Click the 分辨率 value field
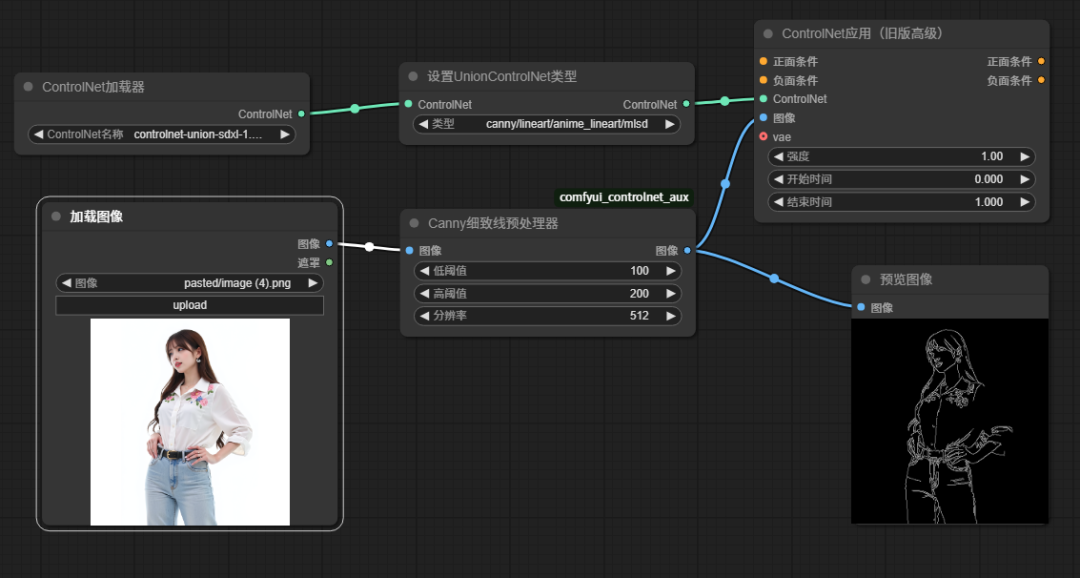Screen dimensions: 1080x578 pos(548,316)
